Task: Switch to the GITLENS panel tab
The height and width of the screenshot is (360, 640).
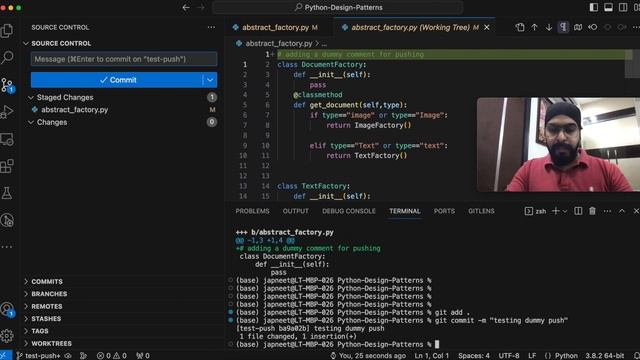Action: tap(481, 211)
